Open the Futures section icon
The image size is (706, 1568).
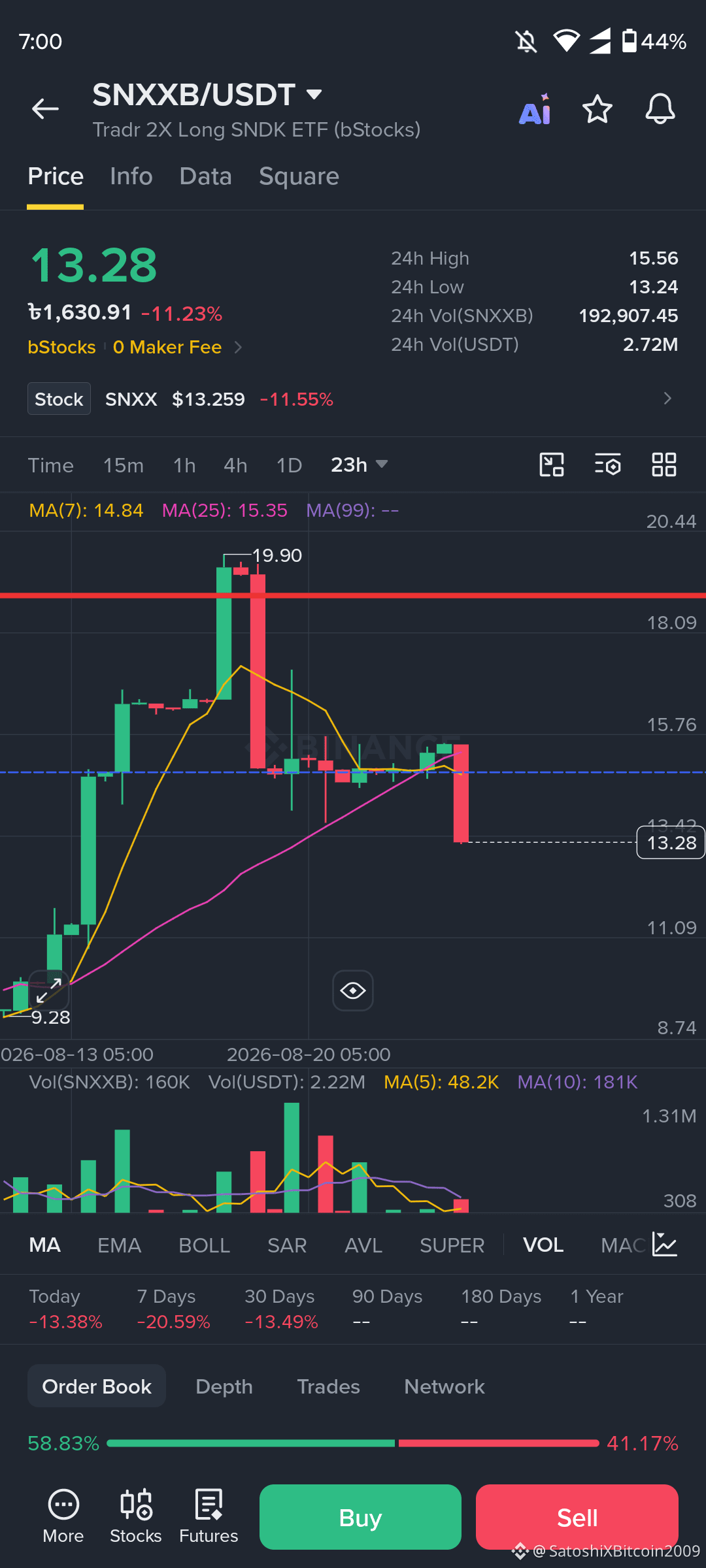click(209, 1516)
